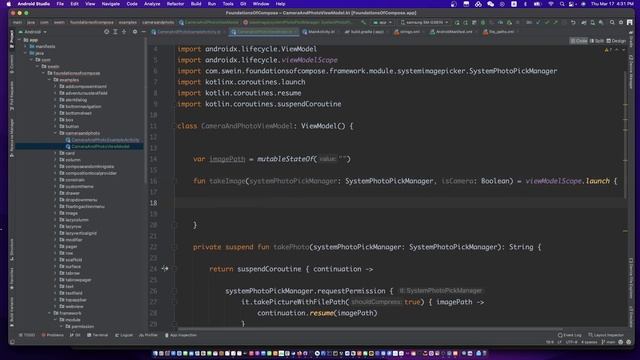
Task: Expand the lazycolumn folder
Action: pyautogui.click(x=56, y=220)
